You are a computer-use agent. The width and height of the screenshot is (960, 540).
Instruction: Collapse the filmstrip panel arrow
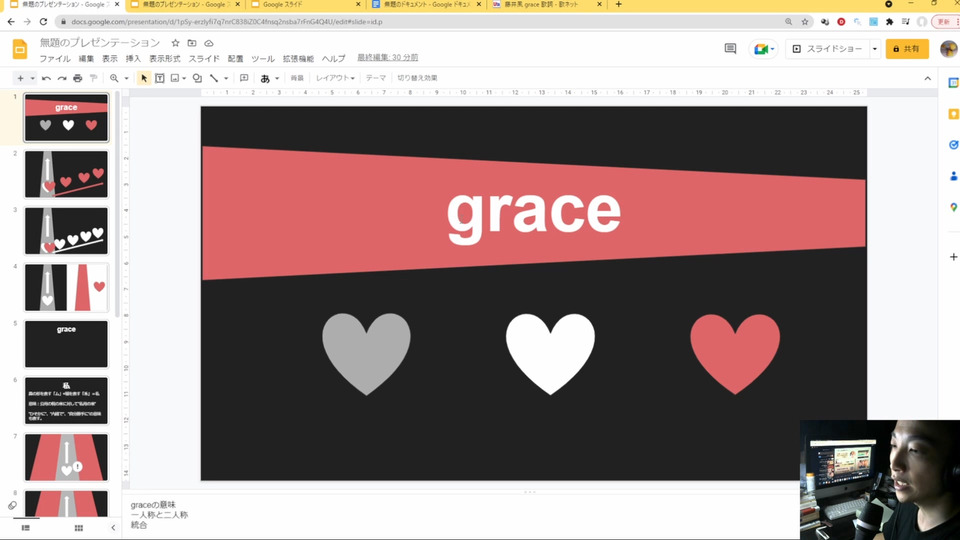(x=113, y=528)
